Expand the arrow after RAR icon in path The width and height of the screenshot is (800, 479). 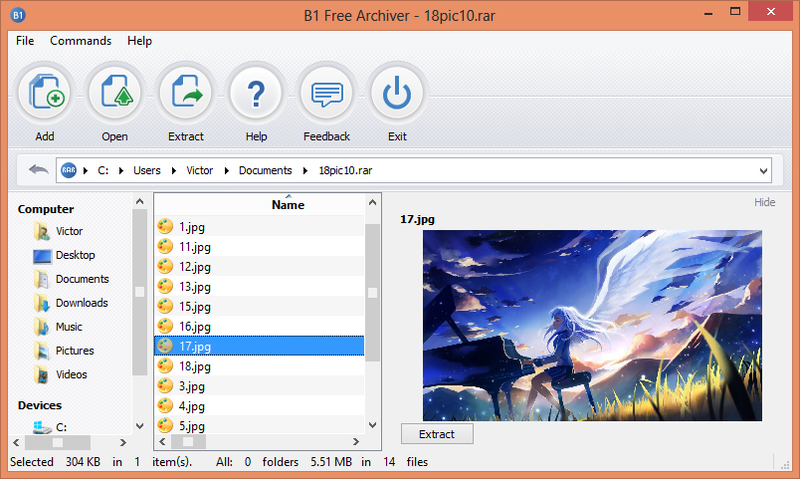coord(85,170)
